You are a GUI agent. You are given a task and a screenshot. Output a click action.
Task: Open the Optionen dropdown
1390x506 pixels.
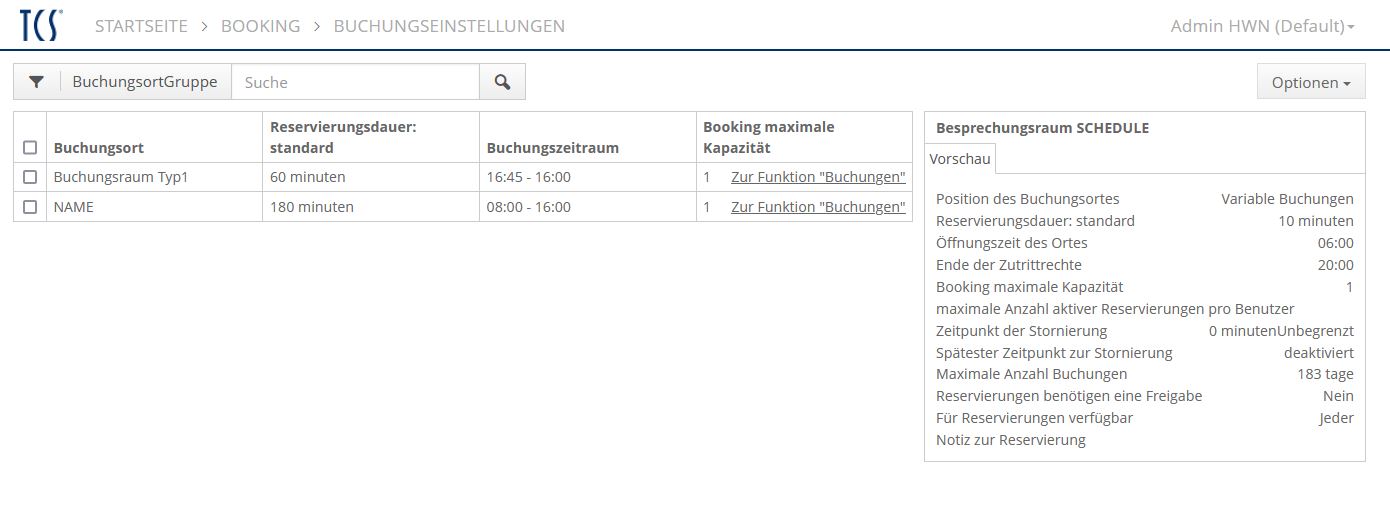tap(1310, 83)
